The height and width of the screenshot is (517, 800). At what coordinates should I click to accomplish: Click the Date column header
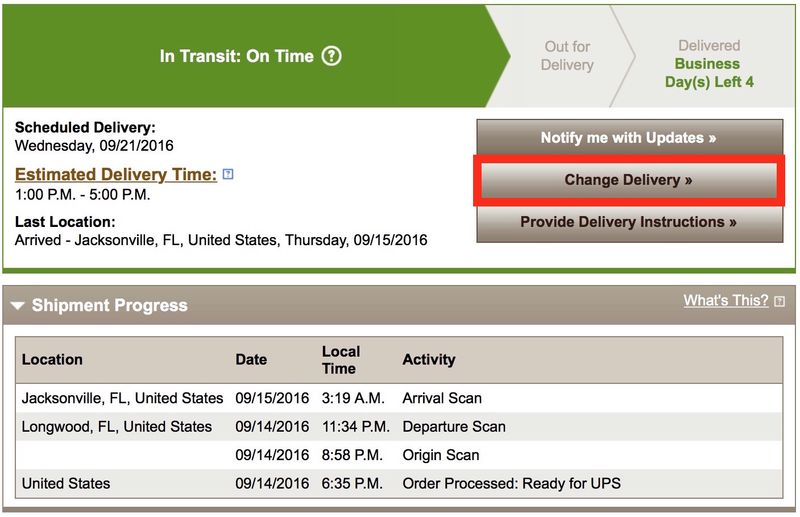point(251,359)
